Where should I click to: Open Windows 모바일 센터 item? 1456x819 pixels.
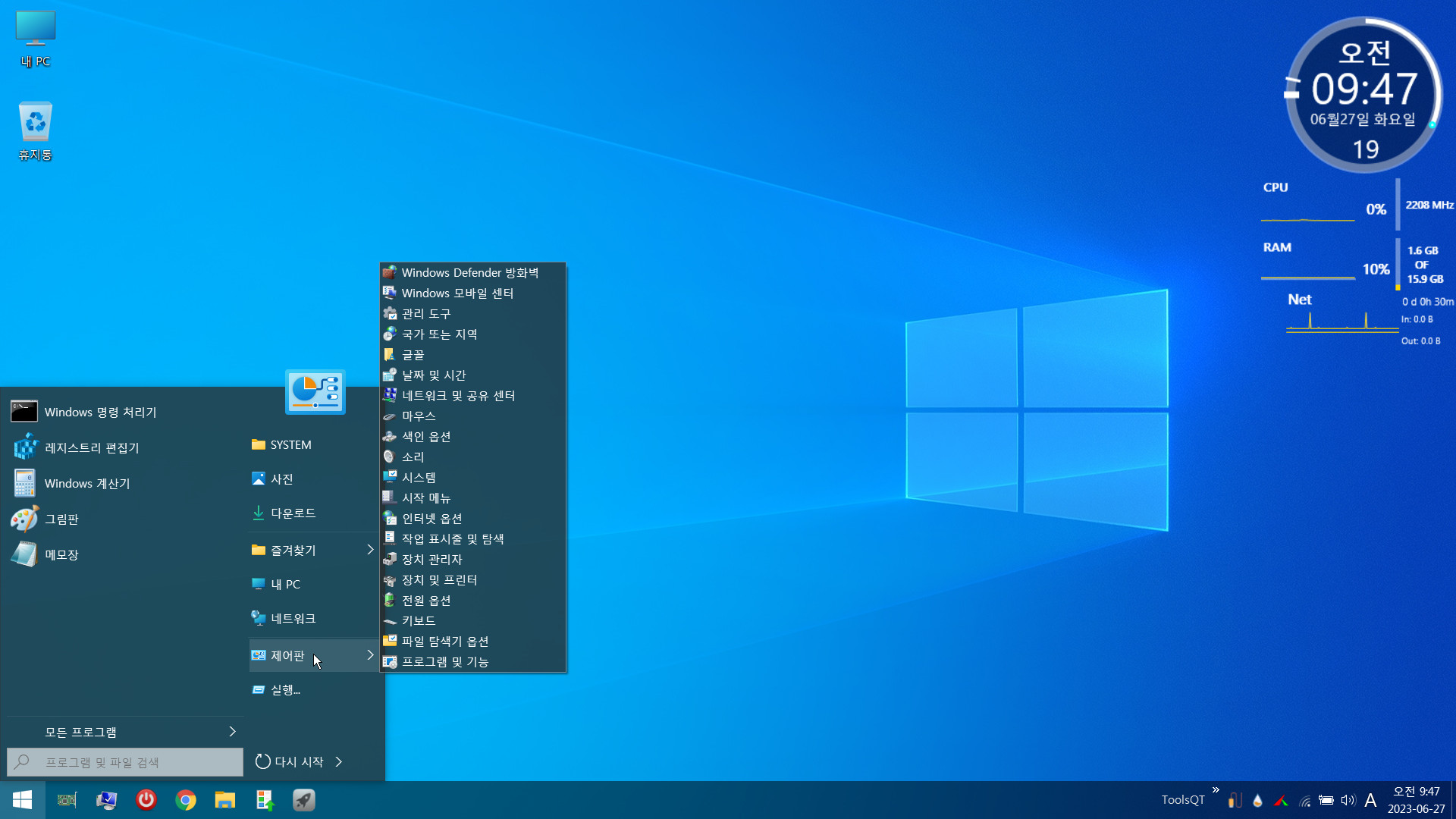(472, 293)
